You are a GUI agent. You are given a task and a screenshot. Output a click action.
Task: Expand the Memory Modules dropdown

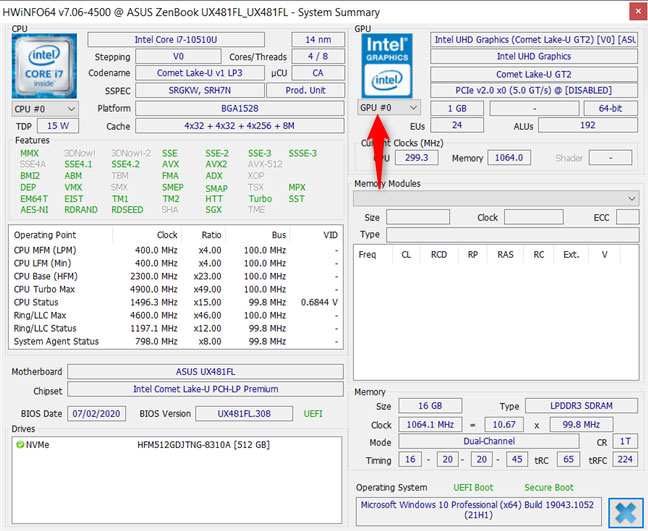[495, 199]
